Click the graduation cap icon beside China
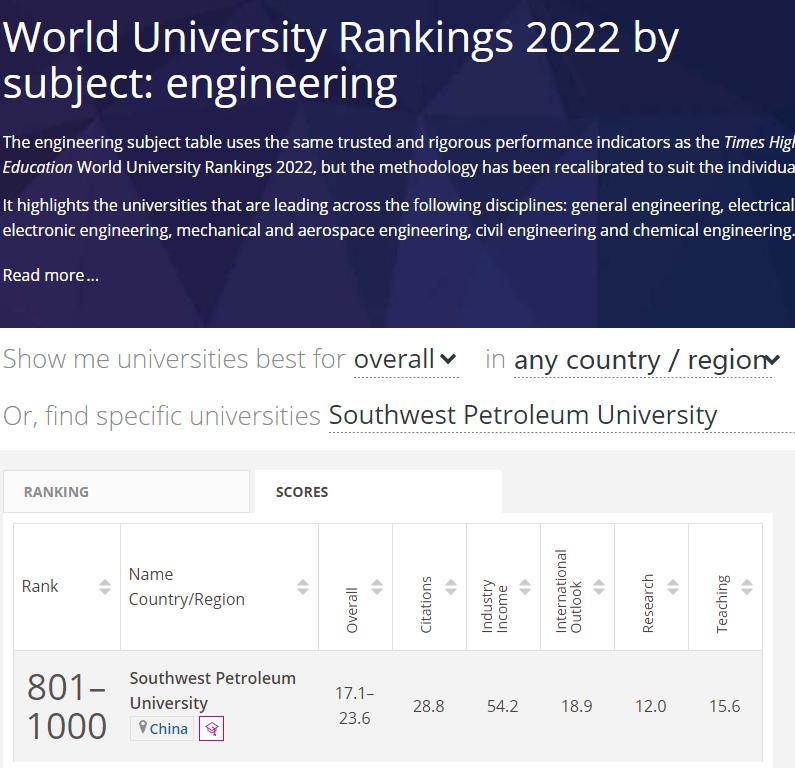795x768 pixels. pyautogui.click(x=211, y=728)
